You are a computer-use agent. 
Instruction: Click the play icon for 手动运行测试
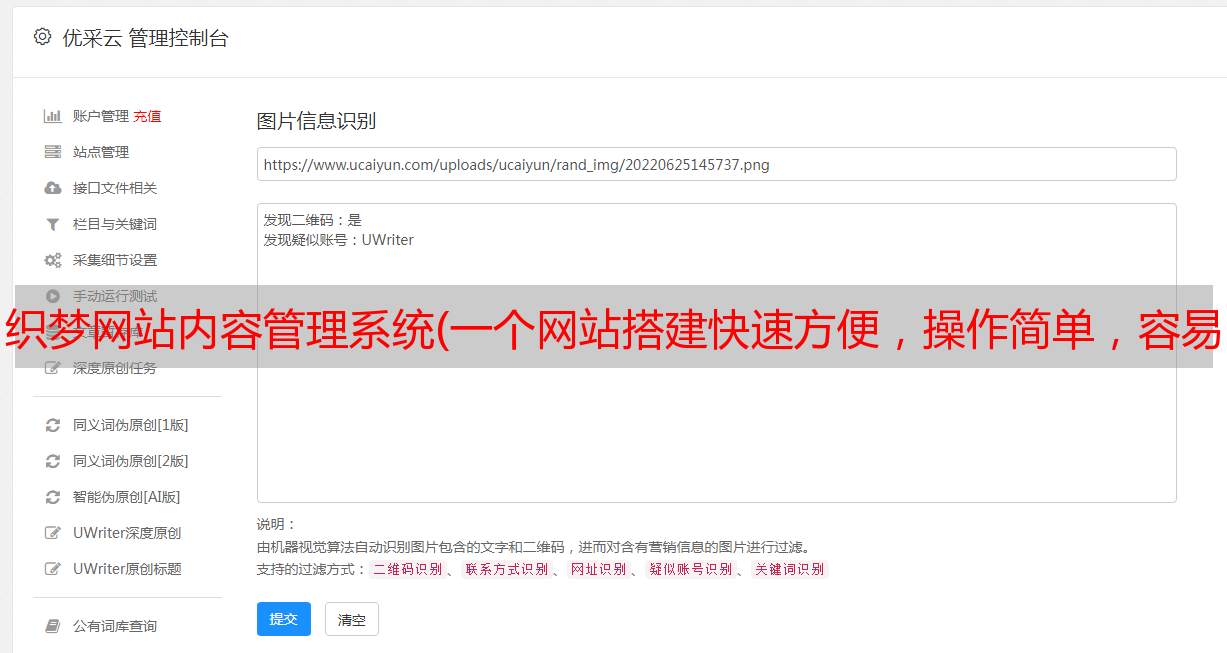pos(53,296)
